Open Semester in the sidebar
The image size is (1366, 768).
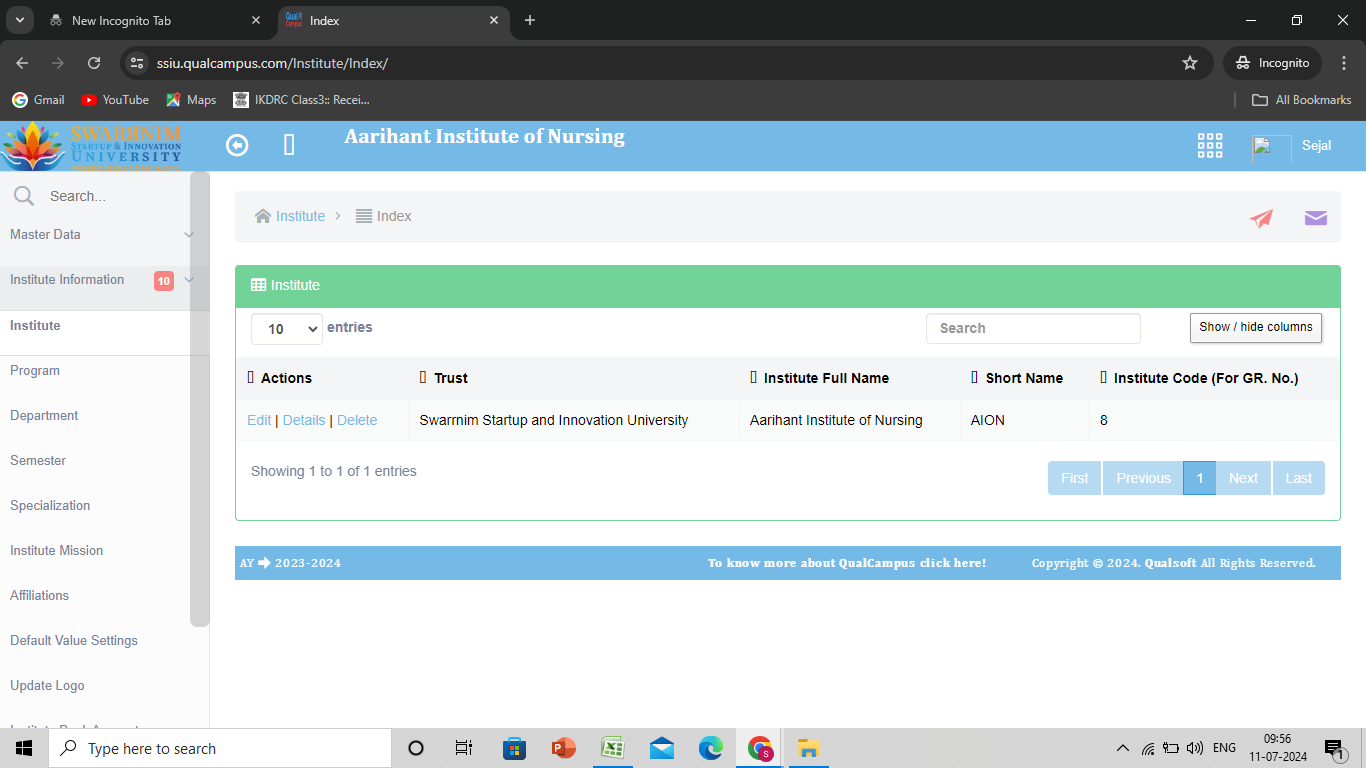pos(38,461)
